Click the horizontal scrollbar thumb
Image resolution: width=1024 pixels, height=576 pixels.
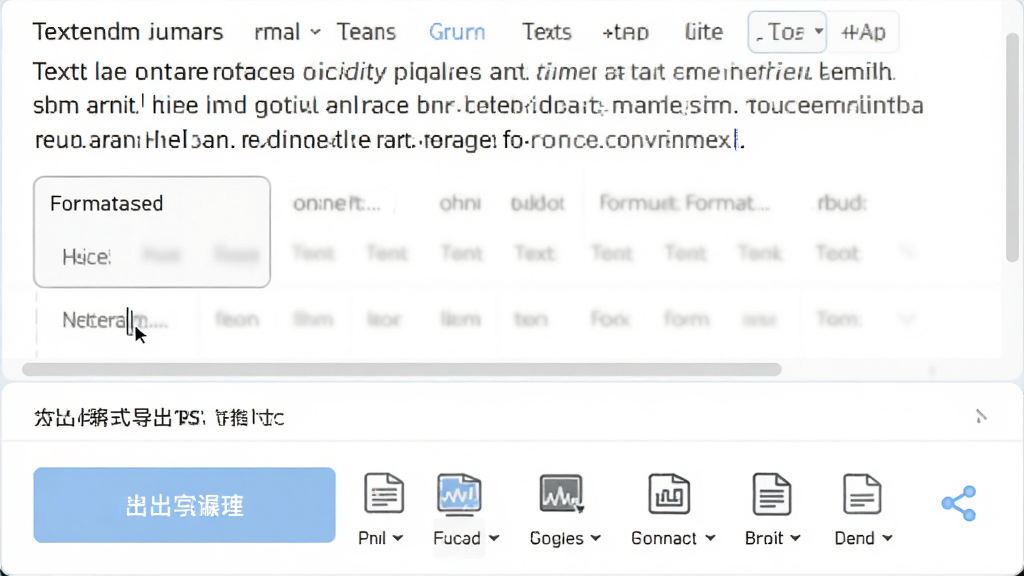[x=402, y=369]
